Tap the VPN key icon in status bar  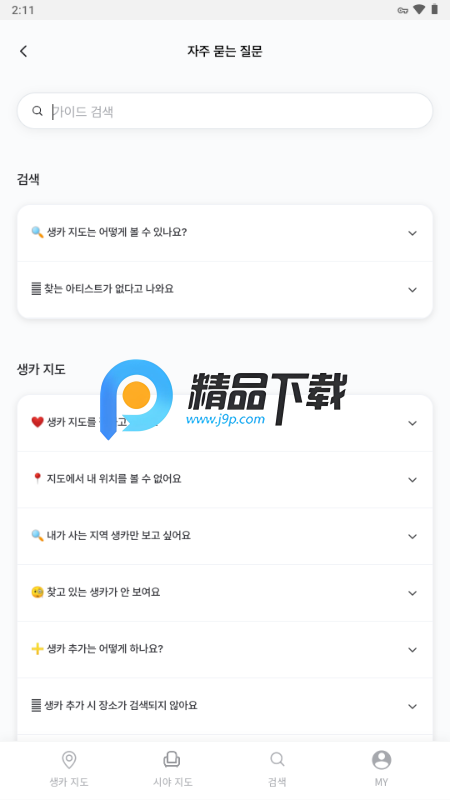click(x=403, y=10)
